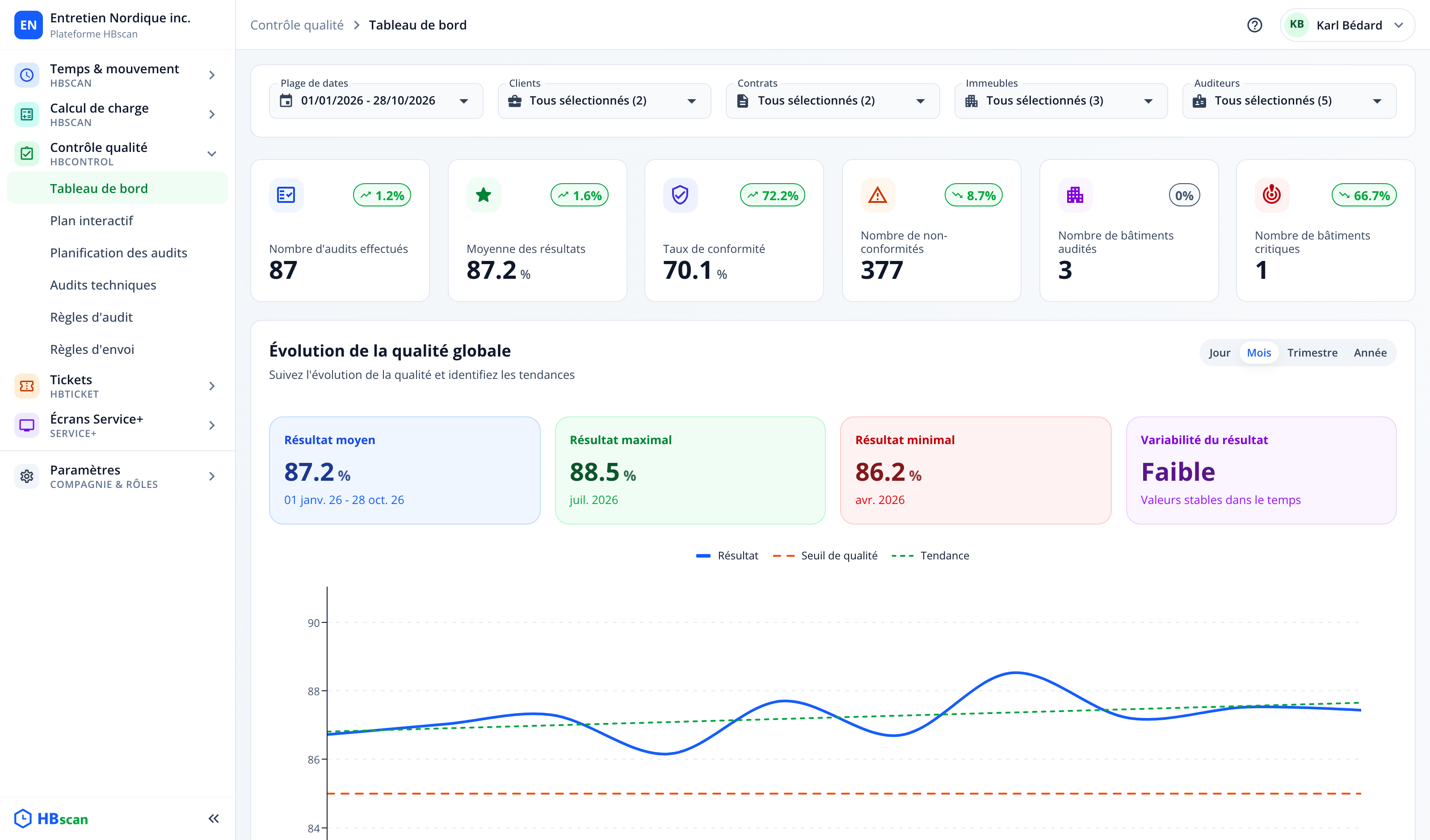
Task: Open the Clients filter dropdown
Action: click(604, 101)
